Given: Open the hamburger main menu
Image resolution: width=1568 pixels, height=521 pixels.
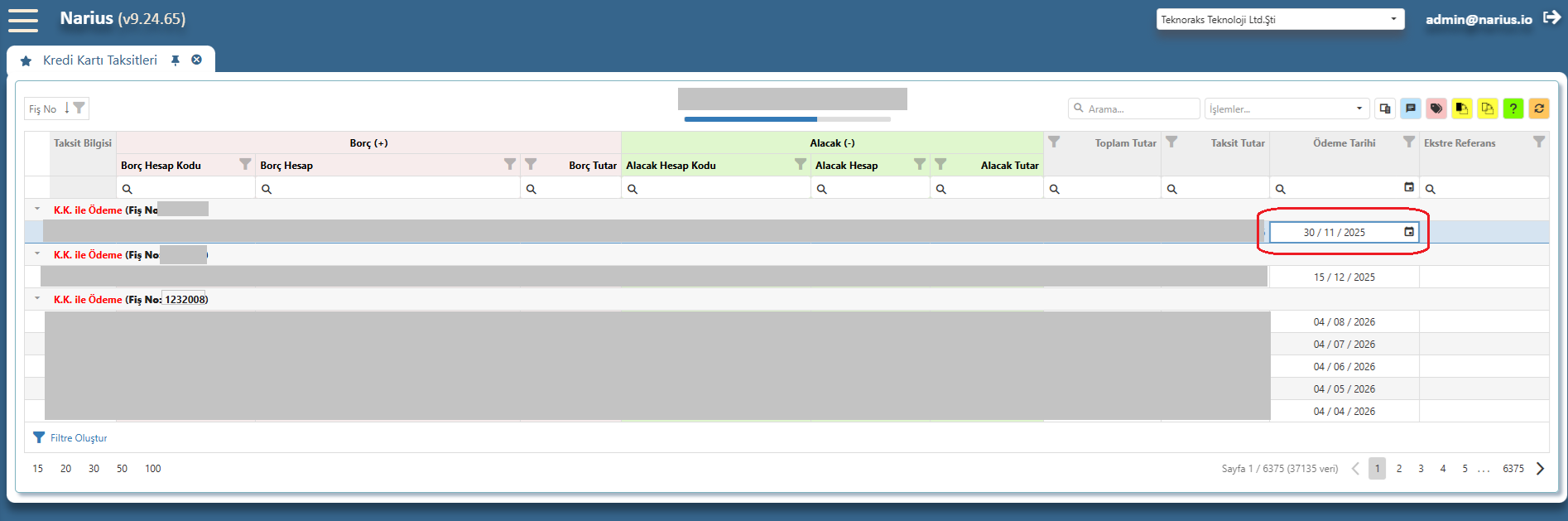Looking at the screenshot, I should click(x=23, y=20).
